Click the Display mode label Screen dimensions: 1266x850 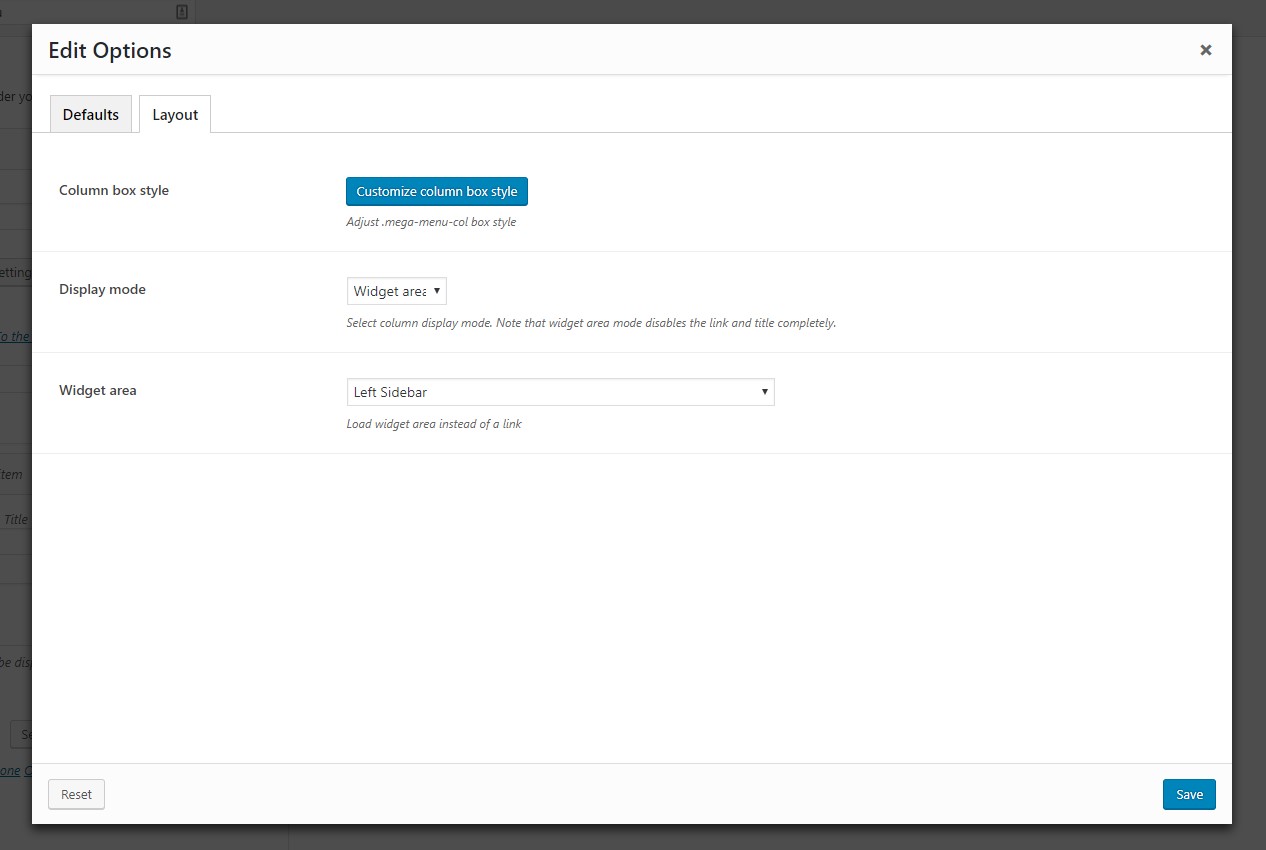pos(102,289)
